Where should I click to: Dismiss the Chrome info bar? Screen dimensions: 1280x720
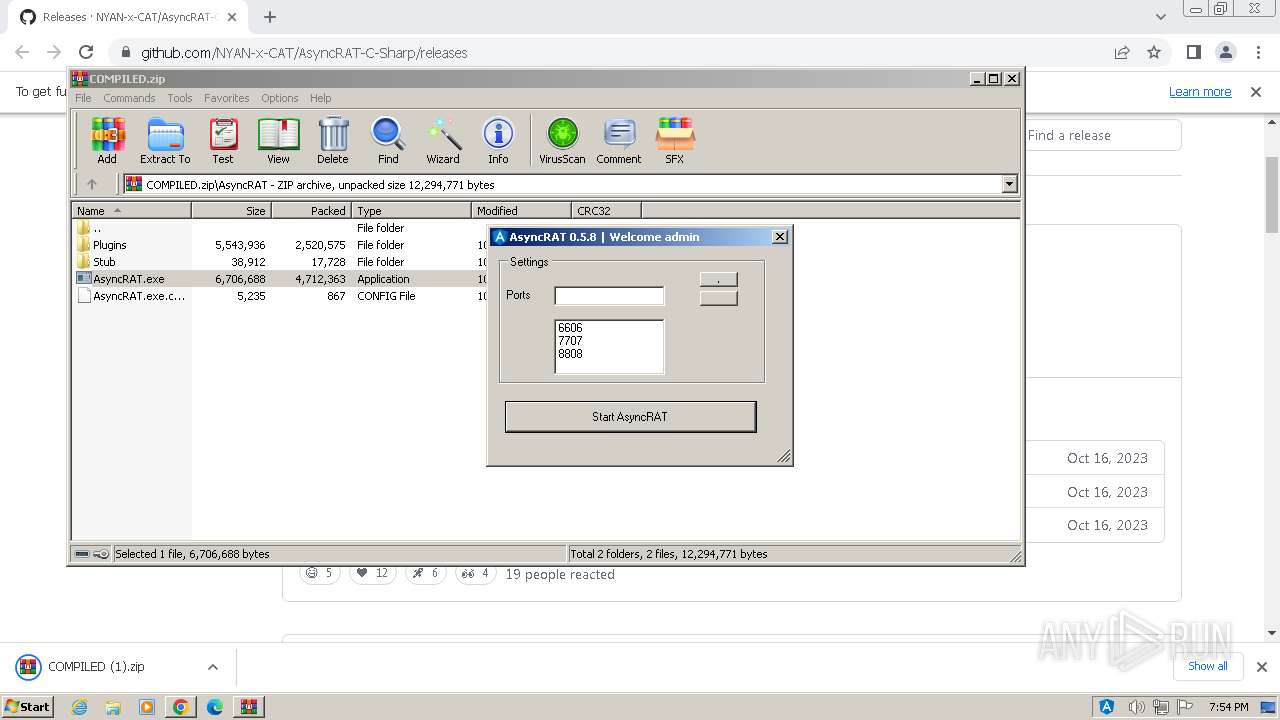(1256, 91)
